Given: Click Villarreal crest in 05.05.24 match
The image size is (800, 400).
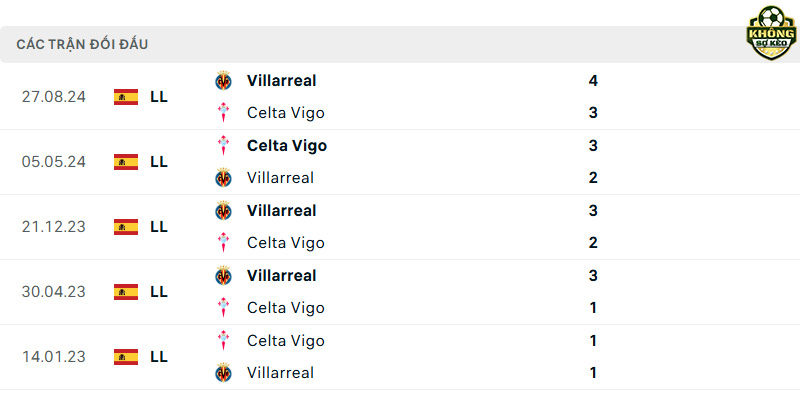Looking at the screenshot, I should click(223, 178).
